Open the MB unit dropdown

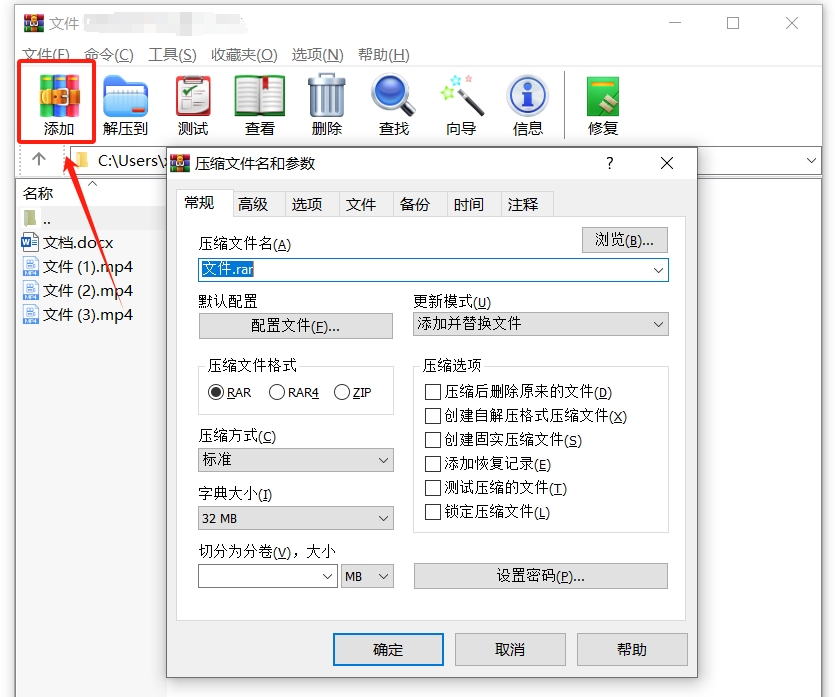367,576
